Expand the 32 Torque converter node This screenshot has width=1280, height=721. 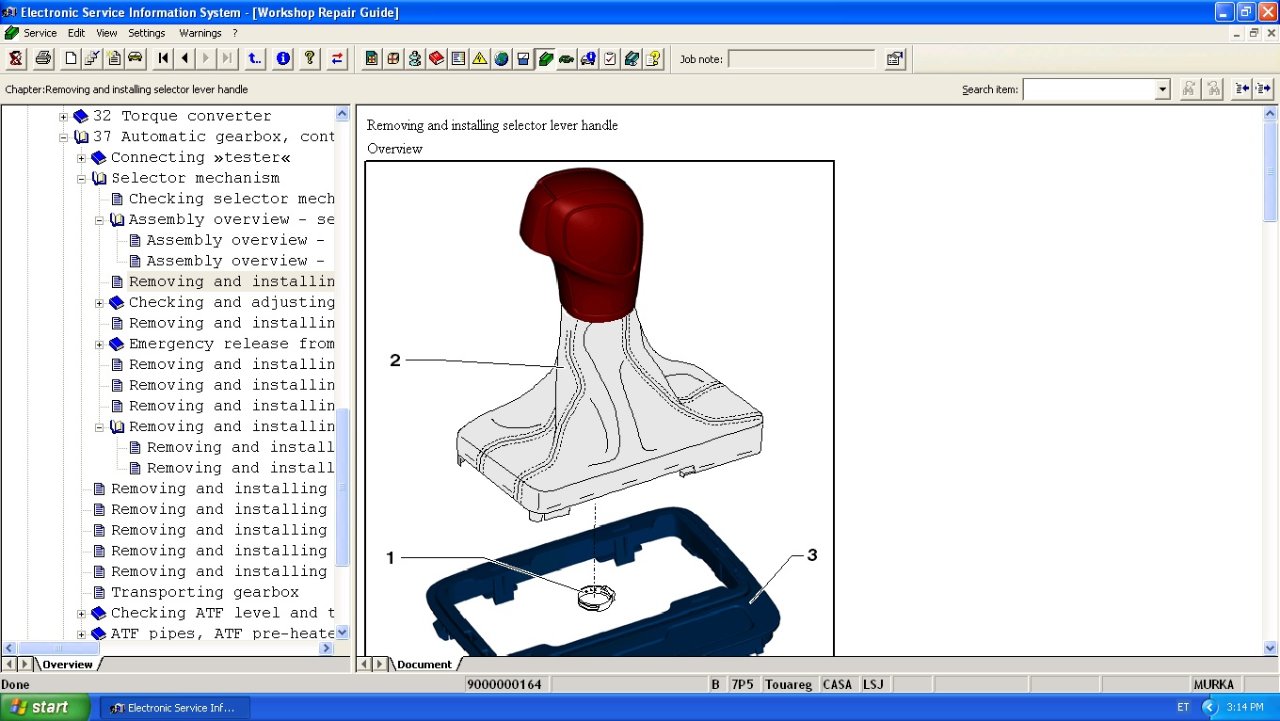tap(64, 117)
